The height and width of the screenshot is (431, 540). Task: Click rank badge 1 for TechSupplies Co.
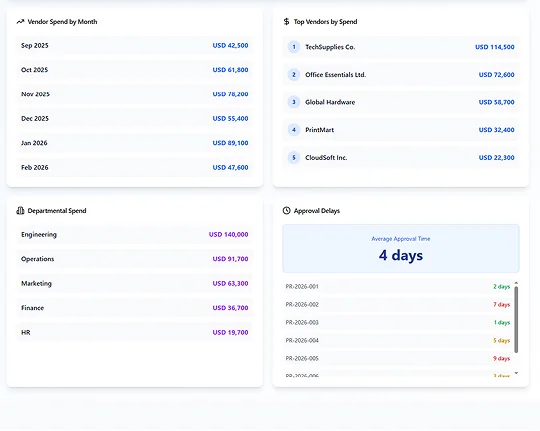click(x=294, y=47)
